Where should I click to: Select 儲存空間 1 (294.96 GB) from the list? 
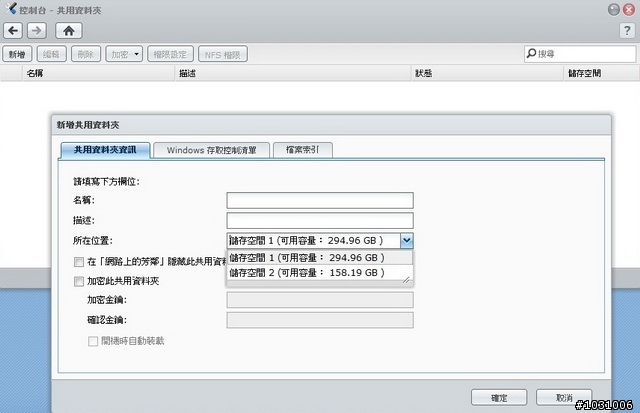(320, 258)
